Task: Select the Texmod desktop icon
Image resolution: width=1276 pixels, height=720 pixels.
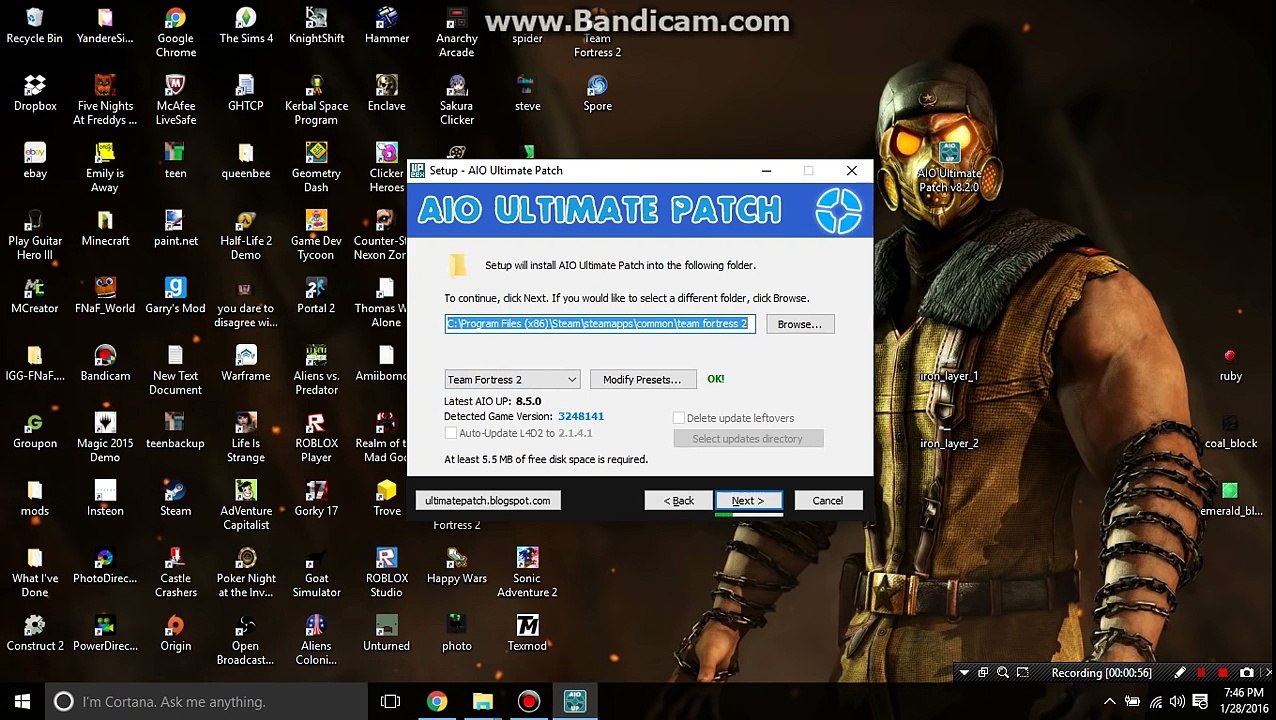Action: click(527, 634)
